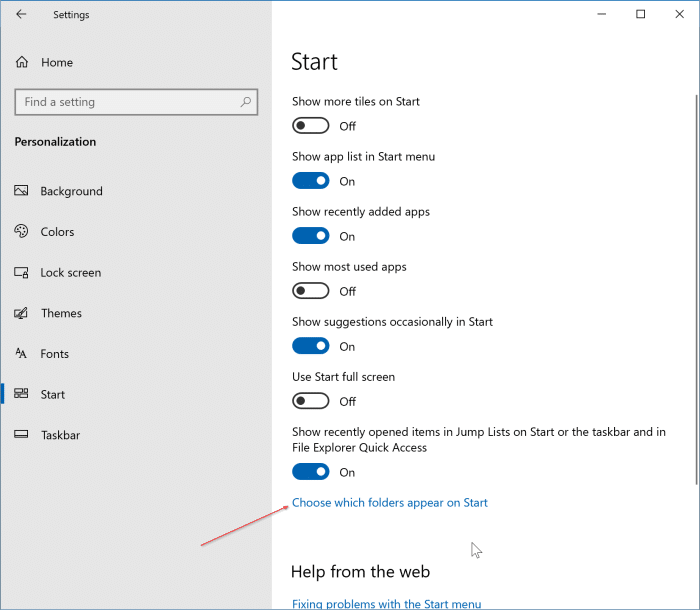Enable Show most used apps

click(x=311, y=291)
